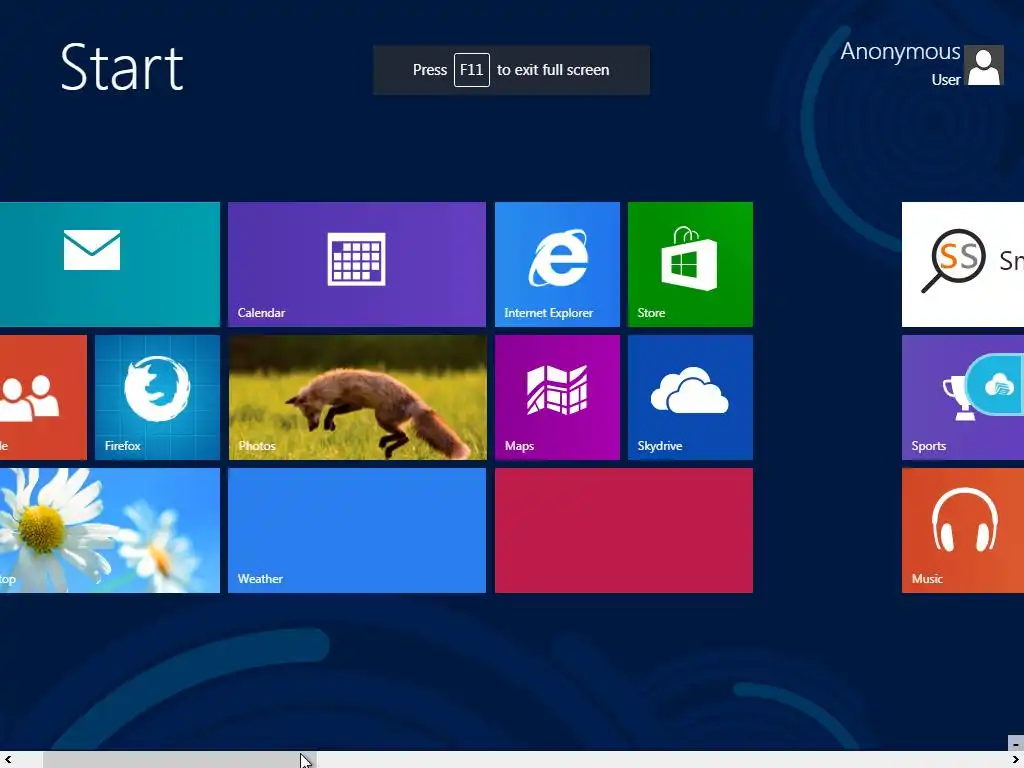
Task: Click the Anonymous User name text
Action: coord(900,63)
